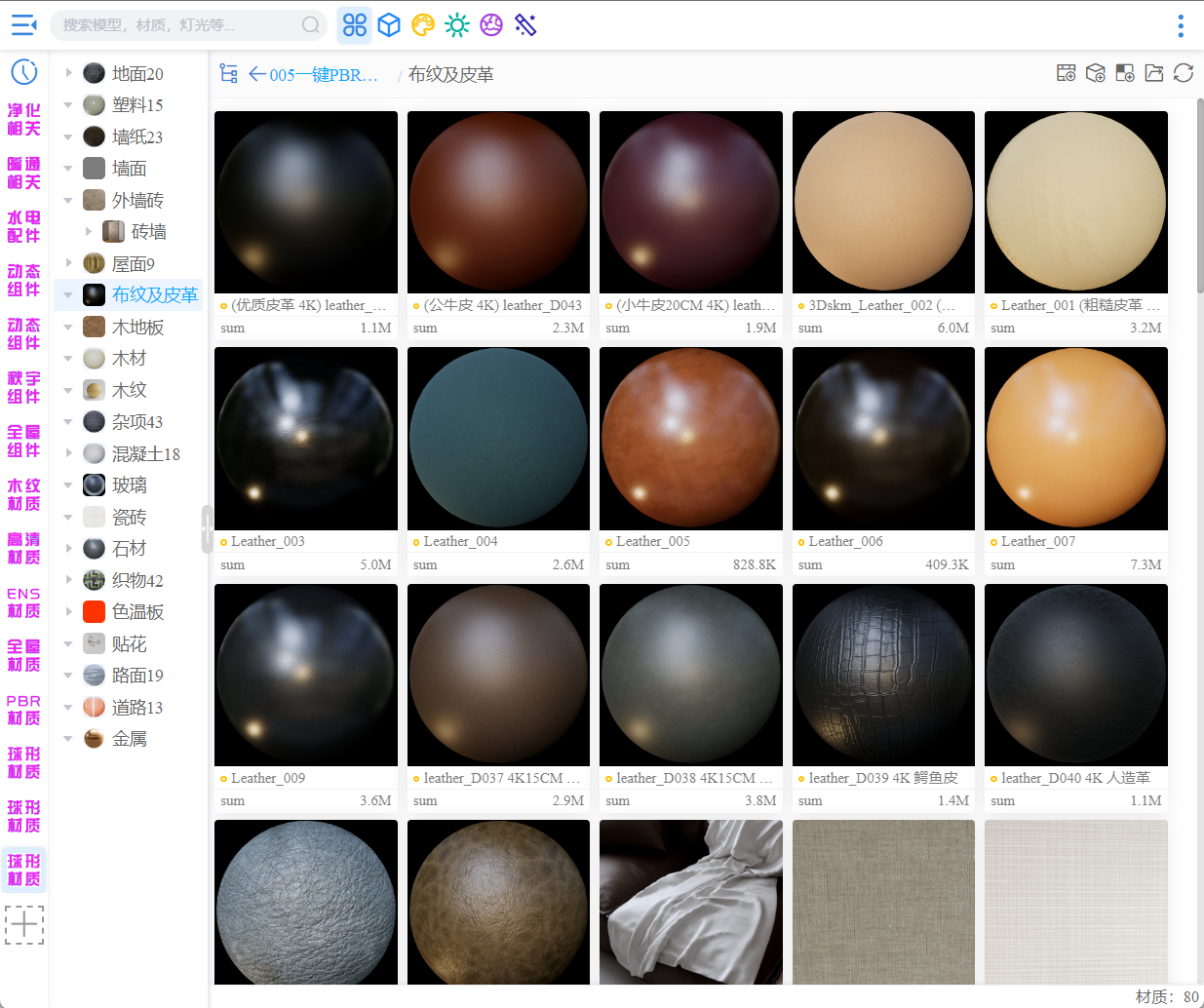Expand the 地面20 tree node
The width and height of the screenshot is (1204, 1008).
click(x=68, y=73)
